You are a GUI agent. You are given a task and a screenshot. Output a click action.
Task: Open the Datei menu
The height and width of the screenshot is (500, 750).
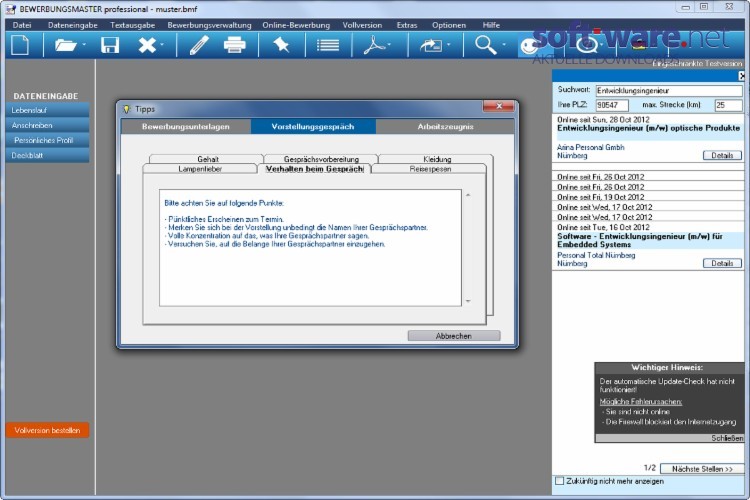(x=22, y=25)
